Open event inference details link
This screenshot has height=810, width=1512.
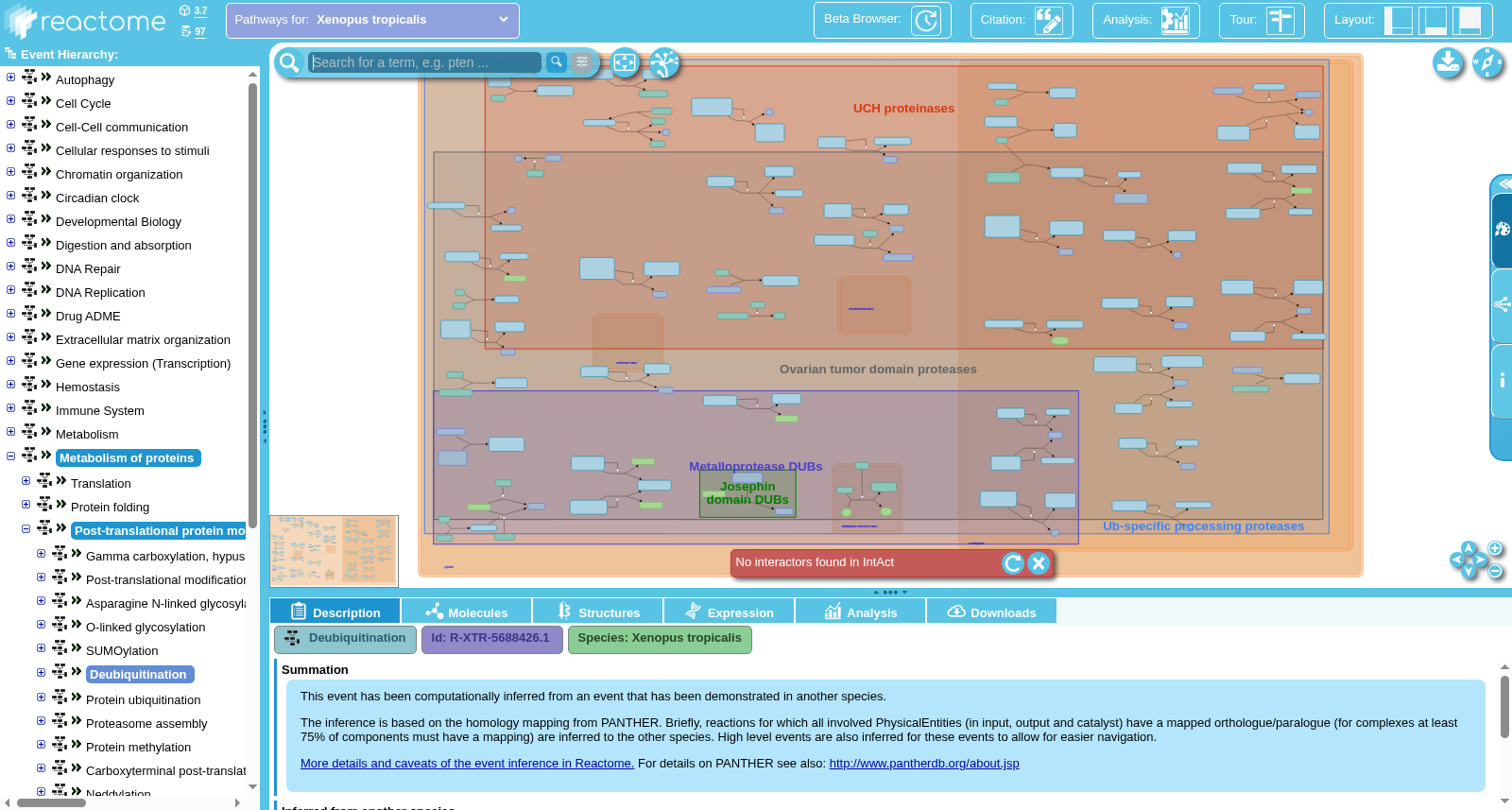467,764
